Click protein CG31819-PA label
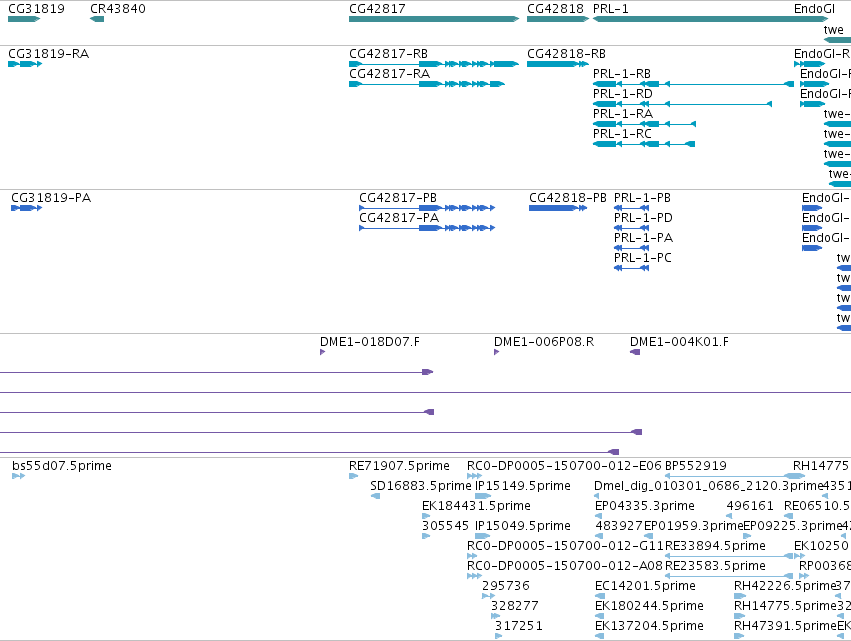851x641 pixels. point(51,198)
